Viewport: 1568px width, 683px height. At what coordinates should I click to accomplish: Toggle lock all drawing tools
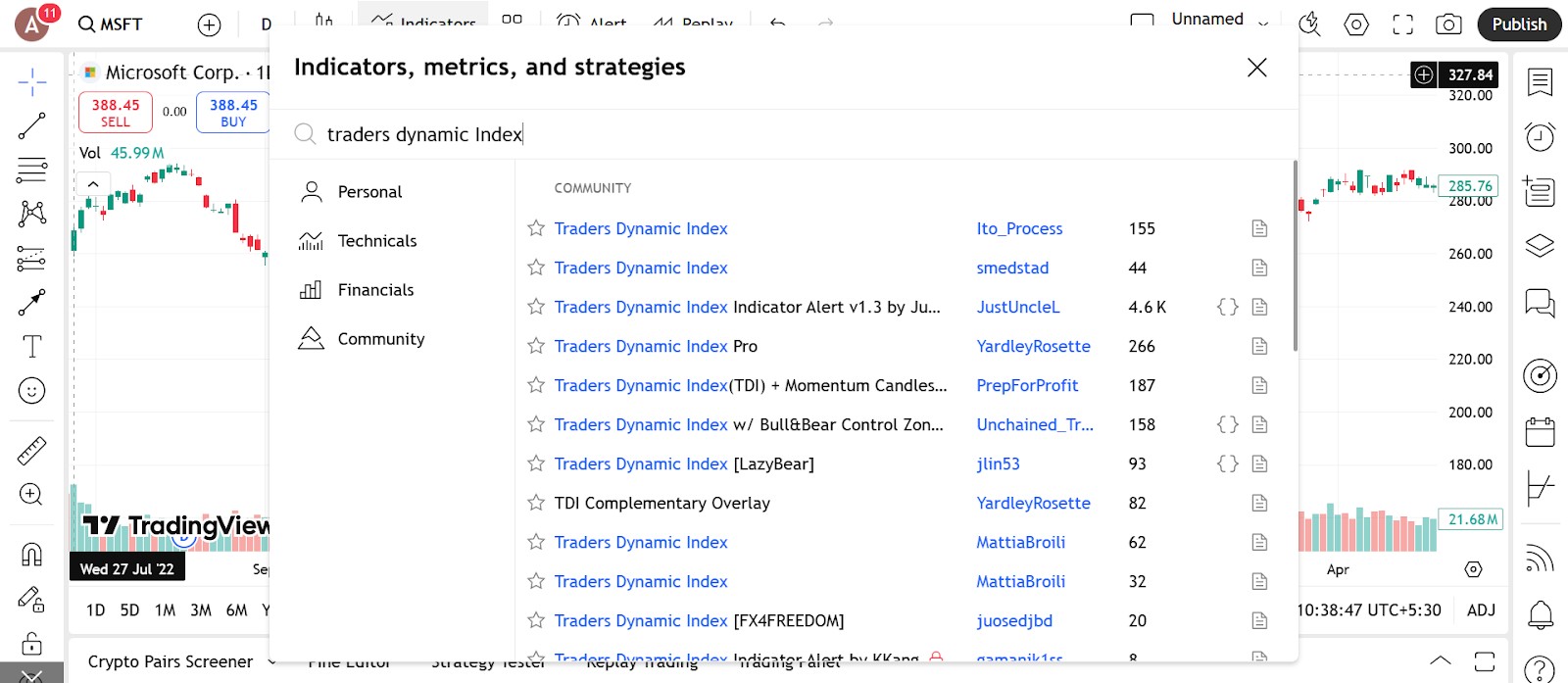coord(31,643)
